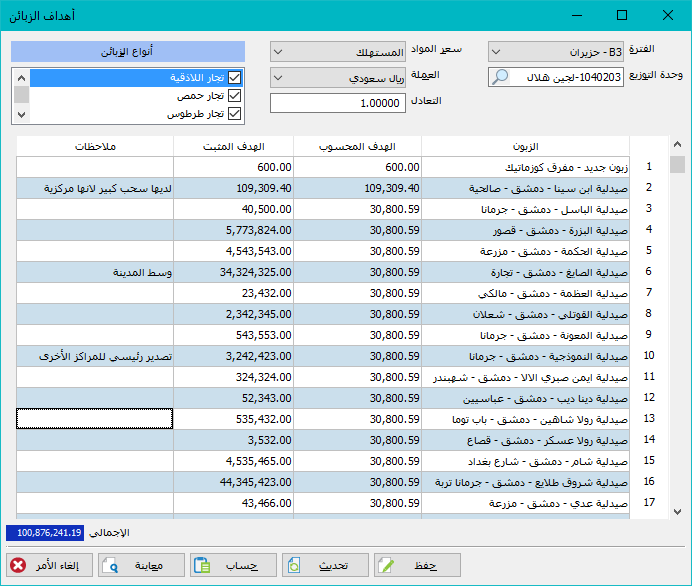Image resolution: width=692 pixels, height=586 pixels.
Task: Click the table scrollbar up arrow
Action: (677, 144)
